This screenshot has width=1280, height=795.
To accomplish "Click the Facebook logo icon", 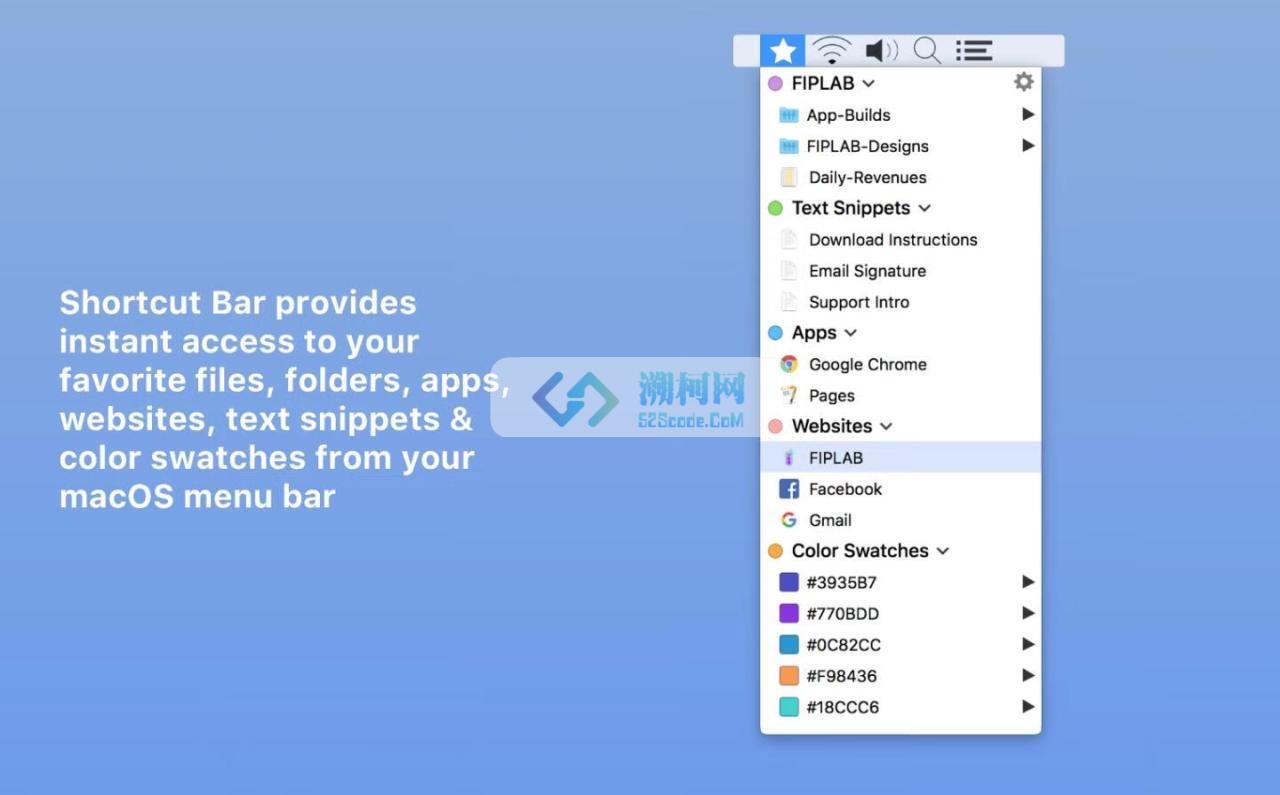I will click(789, 489).
